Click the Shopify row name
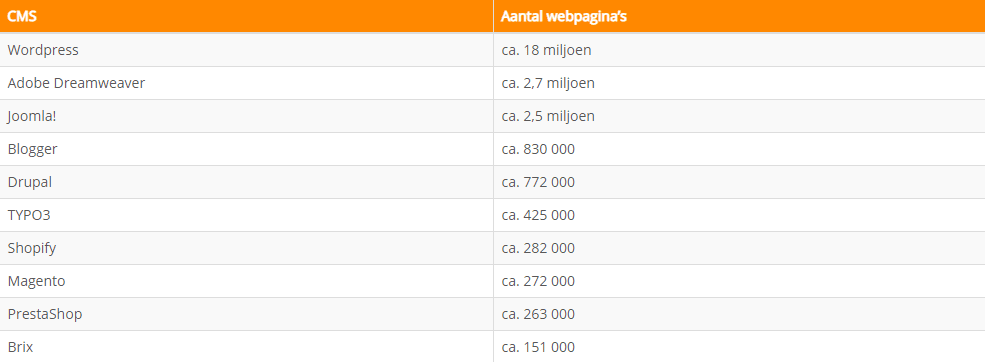 click(x=32, y=248)
